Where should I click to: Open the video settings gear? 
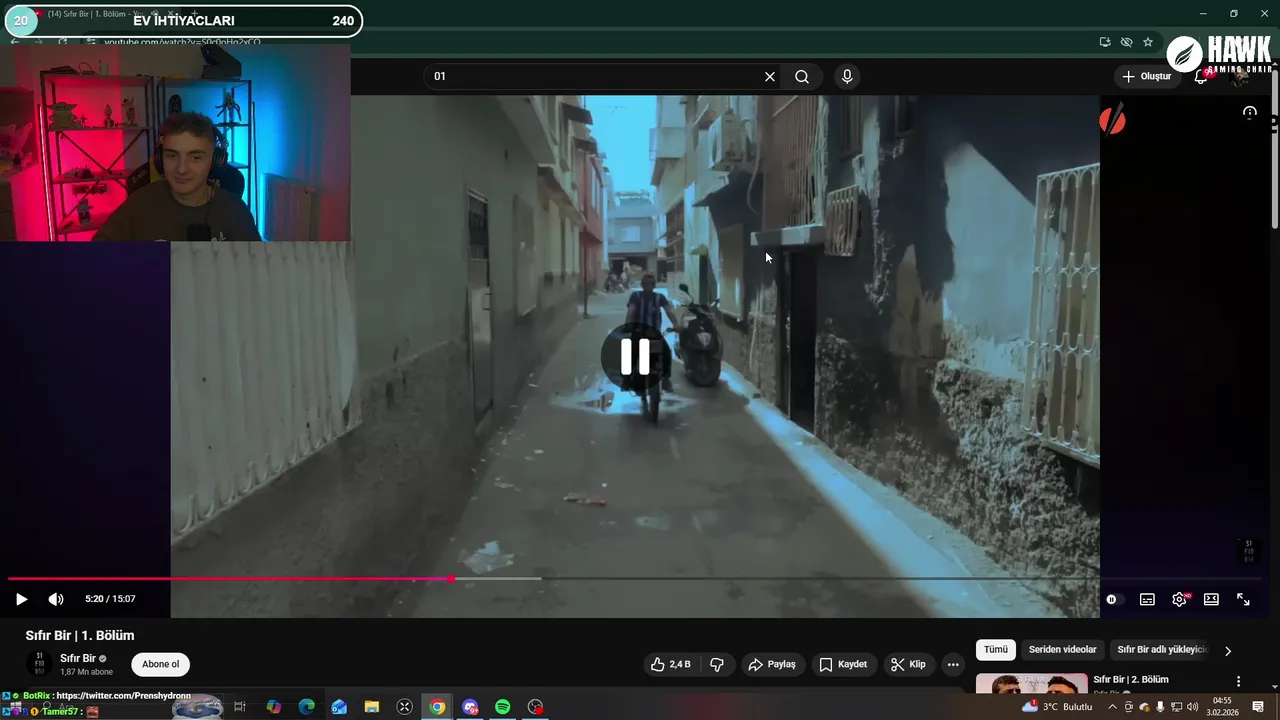click(x=1179, y=599)
